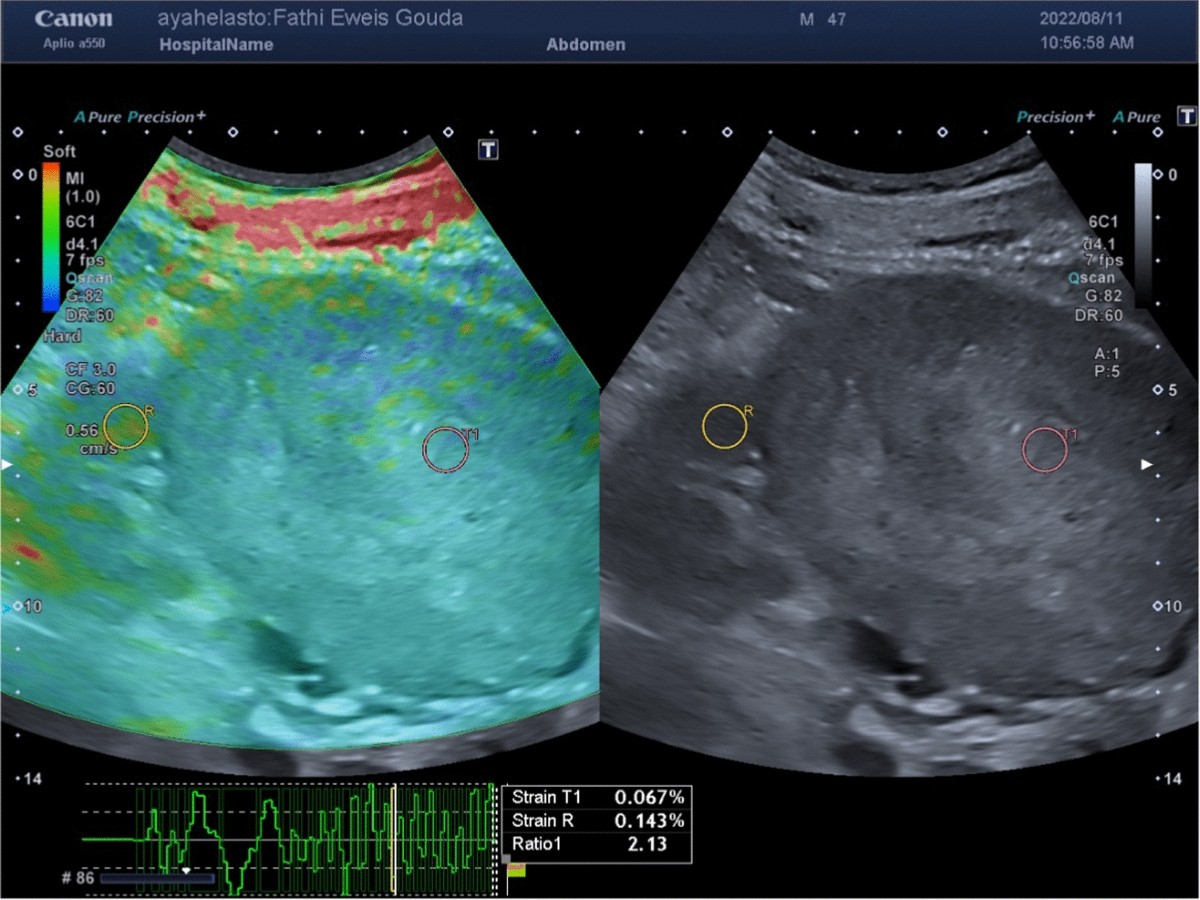Screen dimensions: 1200x900
Task: Click the Ratio1 value 2.13
Action: [x=640, y=845]
